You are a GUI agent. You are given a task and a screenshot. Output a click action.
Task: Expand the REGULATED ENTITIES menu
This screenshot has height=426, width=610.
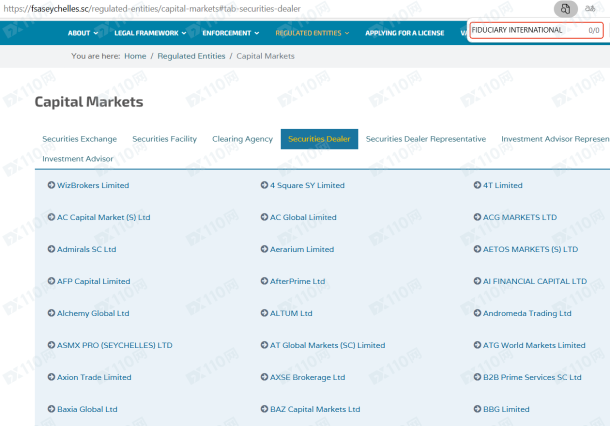coord(312,33)
